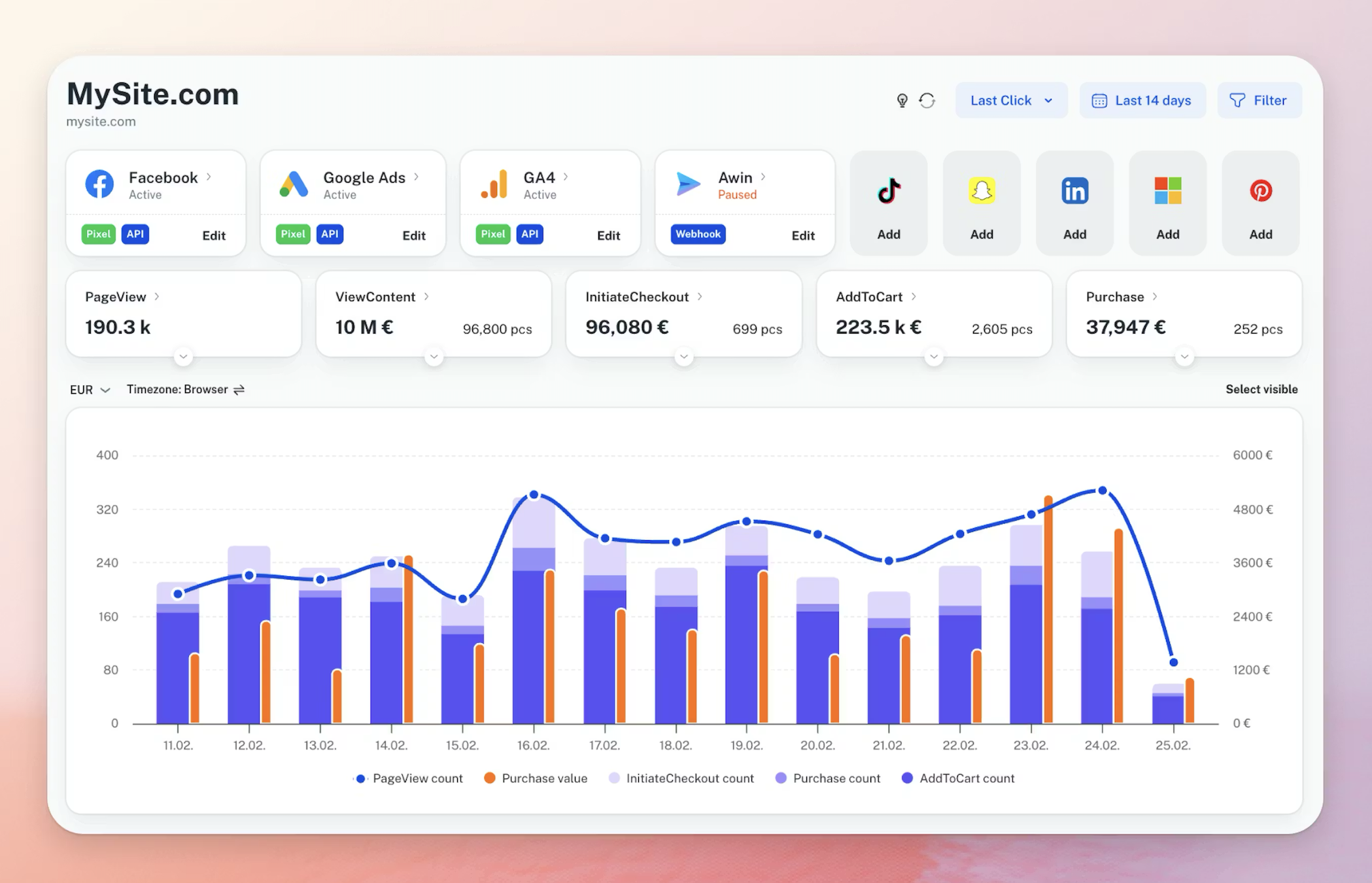Click the PageView line point at 16.02.
1372x883 pixels.
pos(534,495)
